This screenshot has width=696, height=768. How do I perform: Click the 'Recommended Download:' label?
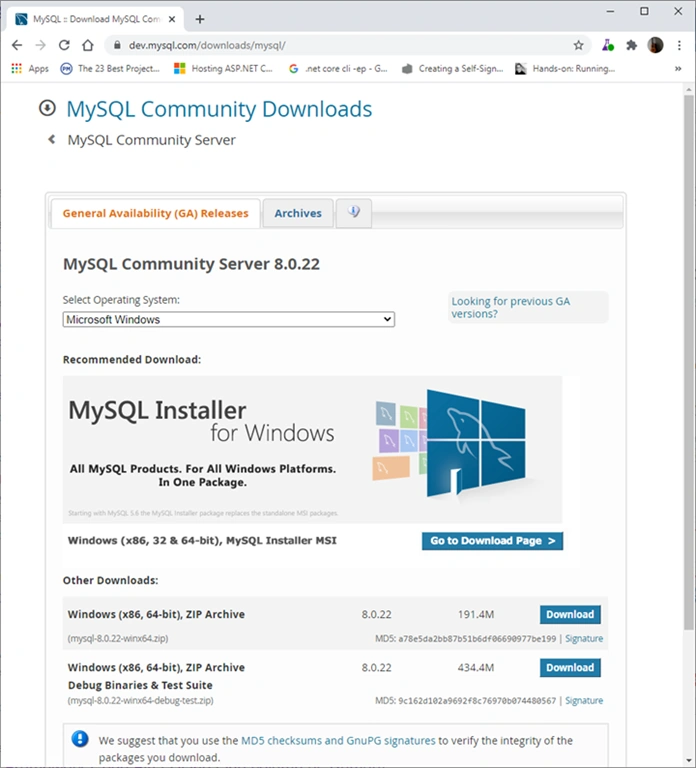(132, 360)
